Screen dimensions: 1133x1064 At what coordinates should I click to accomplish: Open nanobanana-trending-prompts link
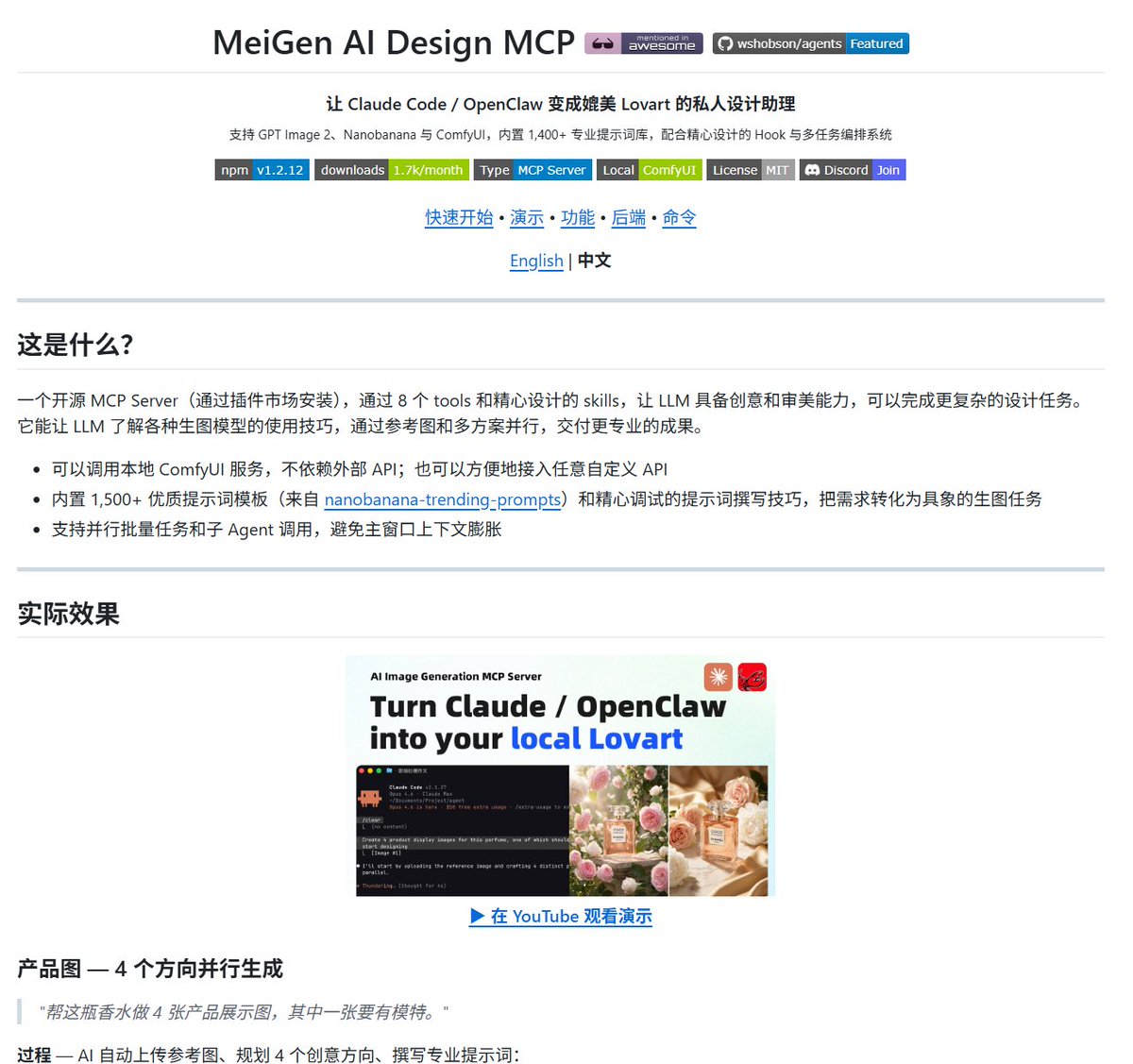click(x=443, y=499)
